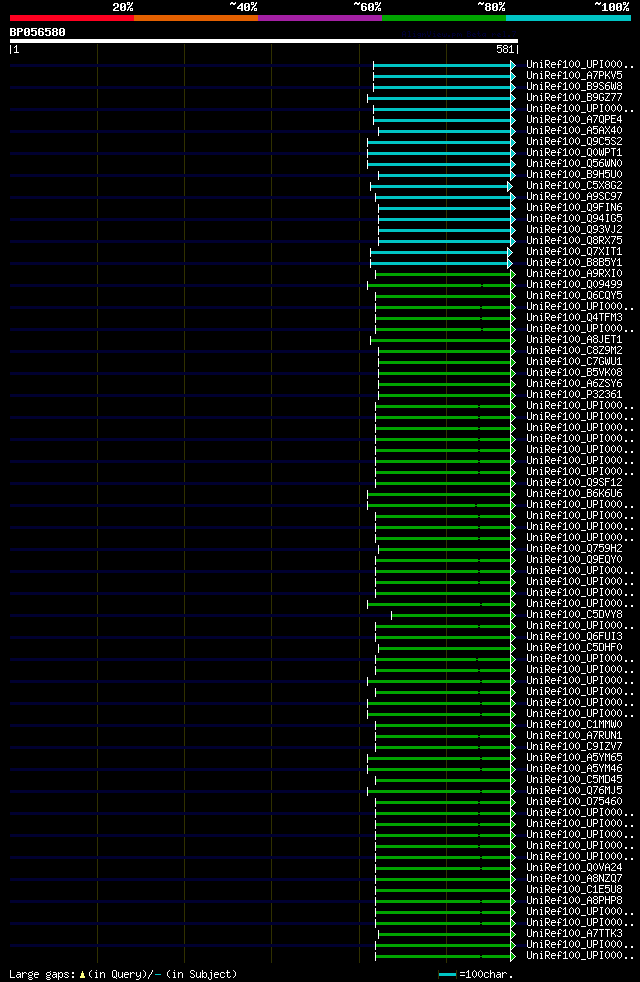Viewport: 640px width, 982px height.
Task: Select the UniRef100_Q56WN0 label
Action: pos(574,163)
